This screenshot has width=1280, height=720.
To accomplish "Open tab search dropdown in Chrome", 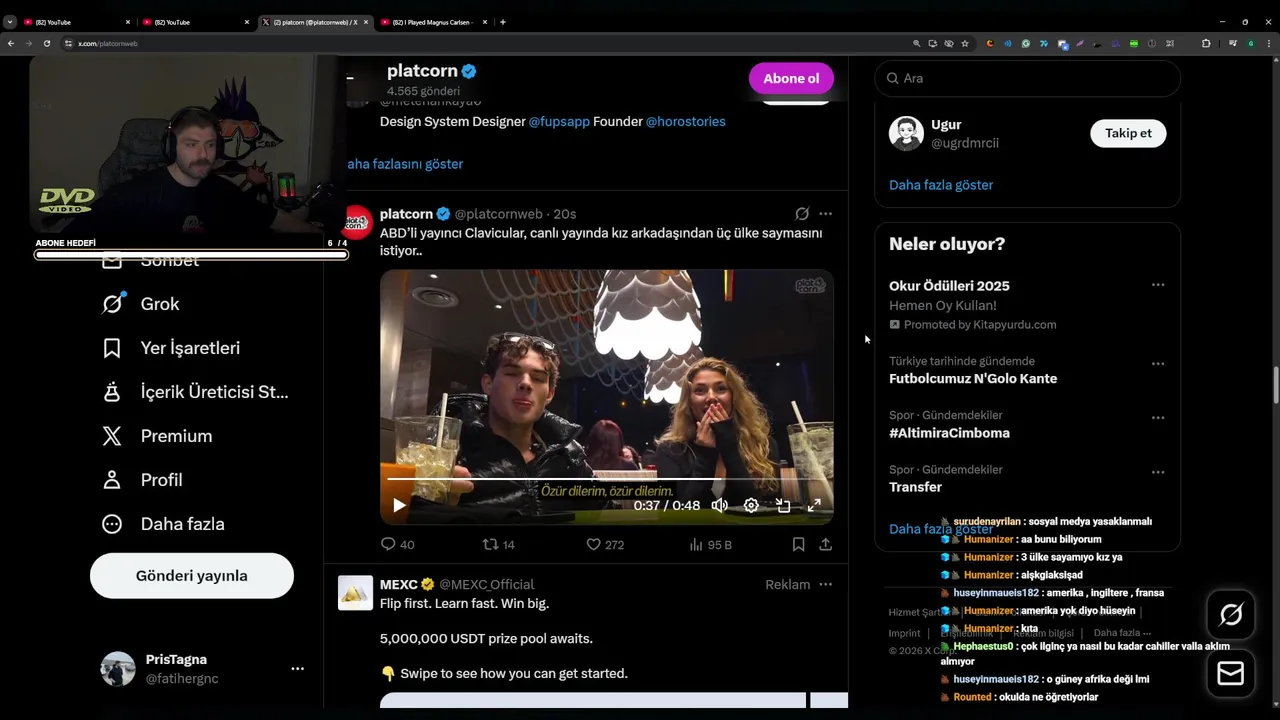I will [x=10, y=22].
